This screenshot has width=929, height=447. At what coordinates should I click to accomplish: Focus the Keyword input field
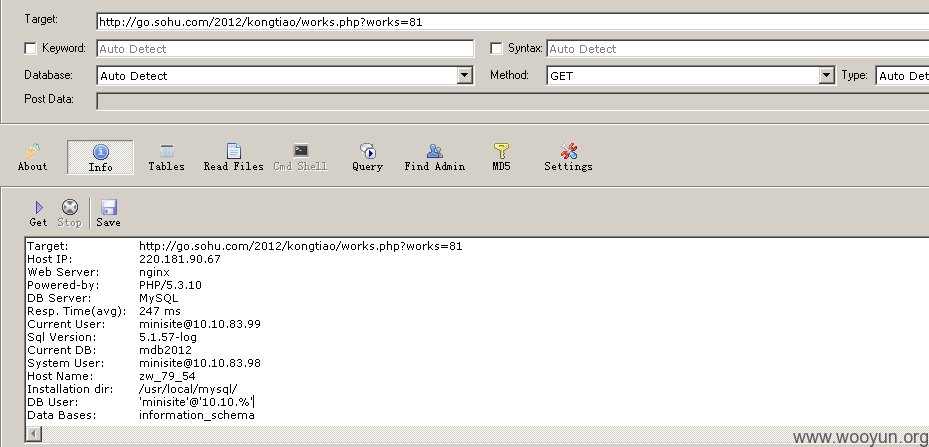pyautogui.click(x=285, y=49)
